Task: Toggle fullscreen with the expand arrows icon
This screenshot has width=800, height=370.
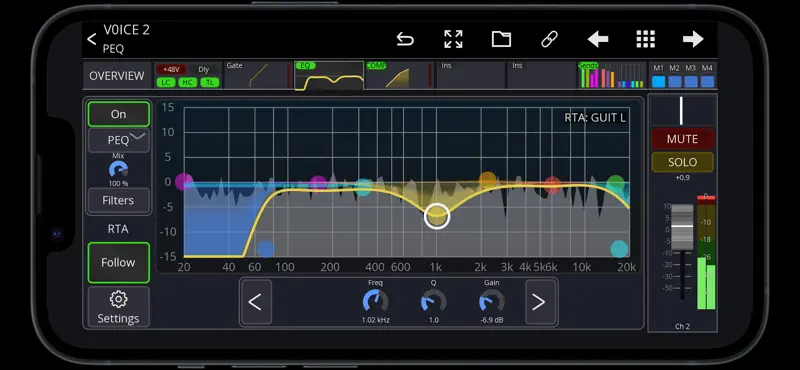Action: click(x=453, y=39)
